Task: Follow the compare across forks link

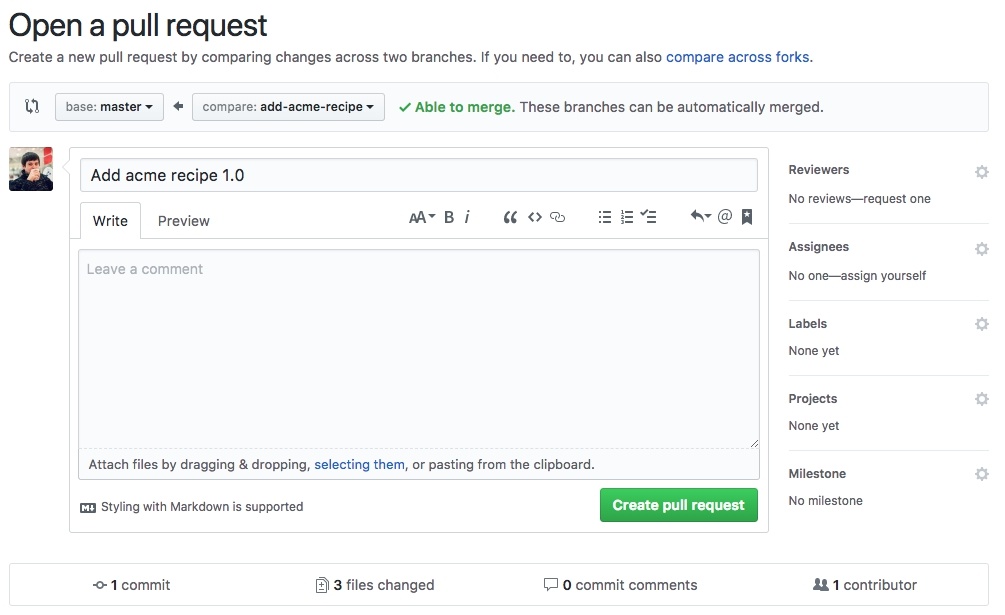Action: point(738,57)
